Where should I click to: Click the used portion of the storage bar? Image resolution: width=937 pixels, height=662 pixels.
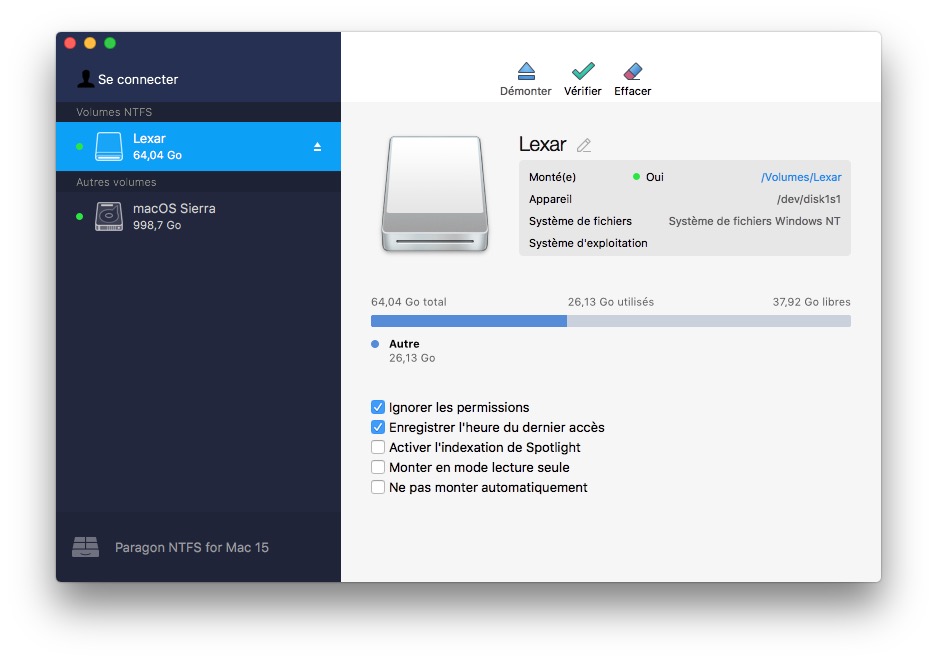tap(468, 321)
